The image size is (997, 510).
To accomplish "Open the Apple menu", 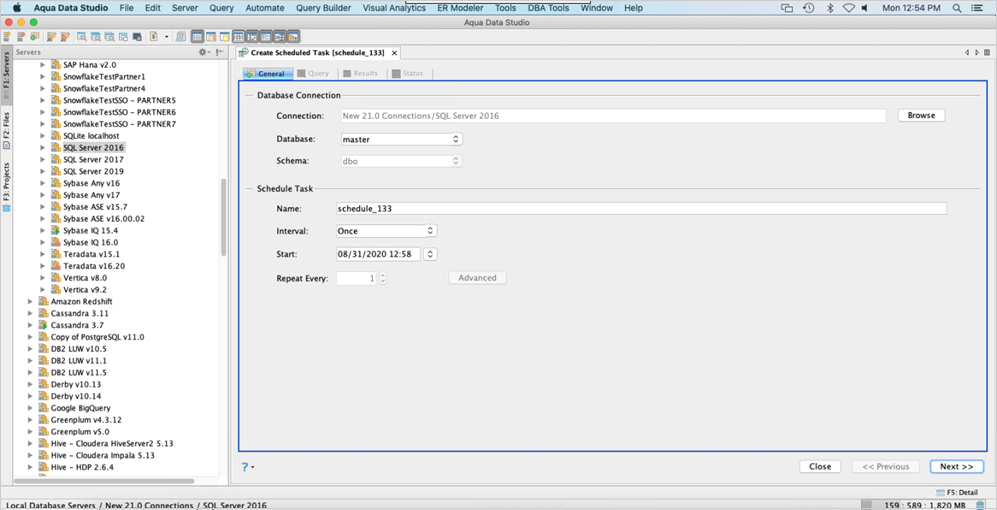I will [17, 8].
